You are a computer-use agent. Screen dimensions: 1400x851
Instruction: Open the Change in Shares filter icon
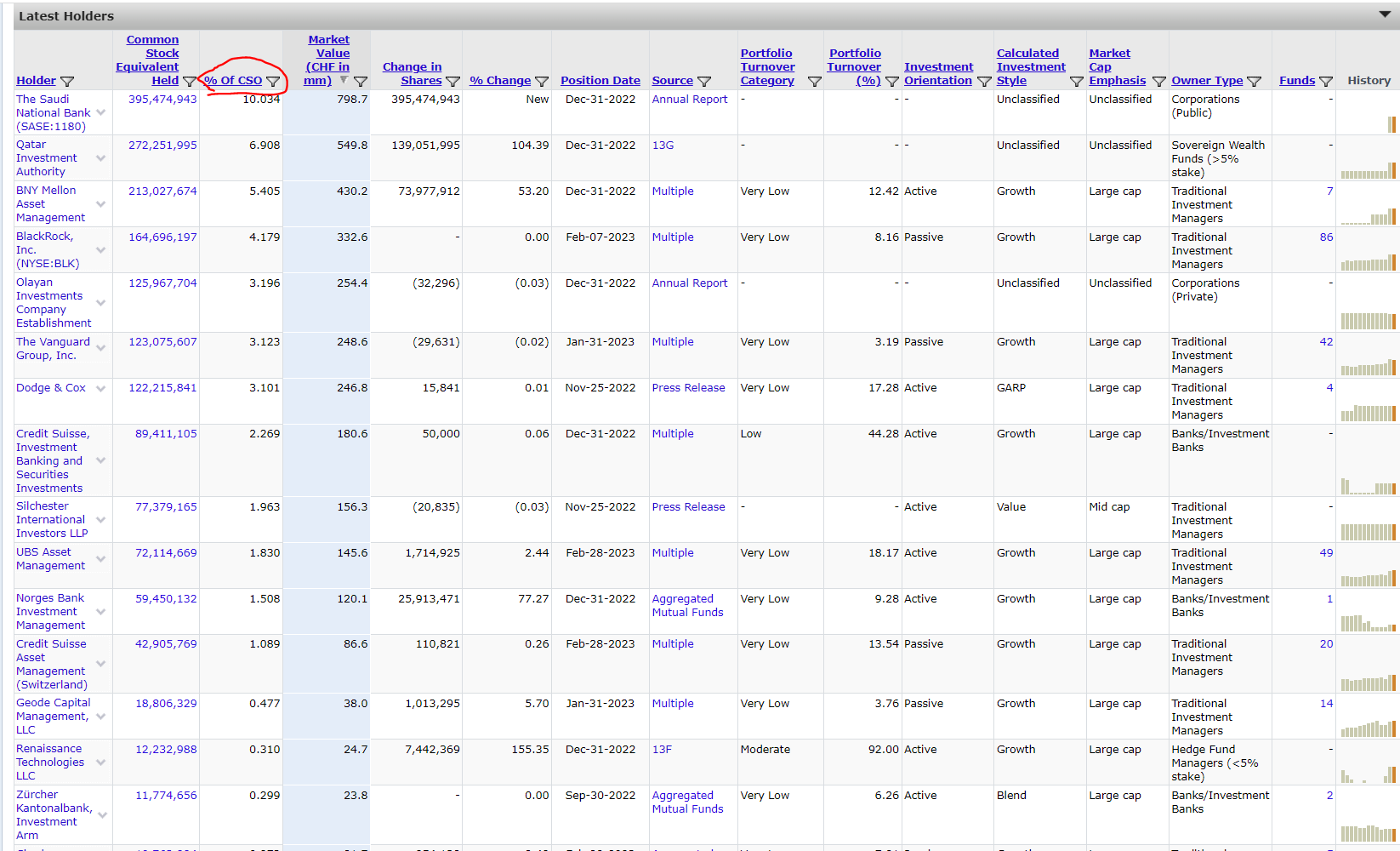coord(452,82)
